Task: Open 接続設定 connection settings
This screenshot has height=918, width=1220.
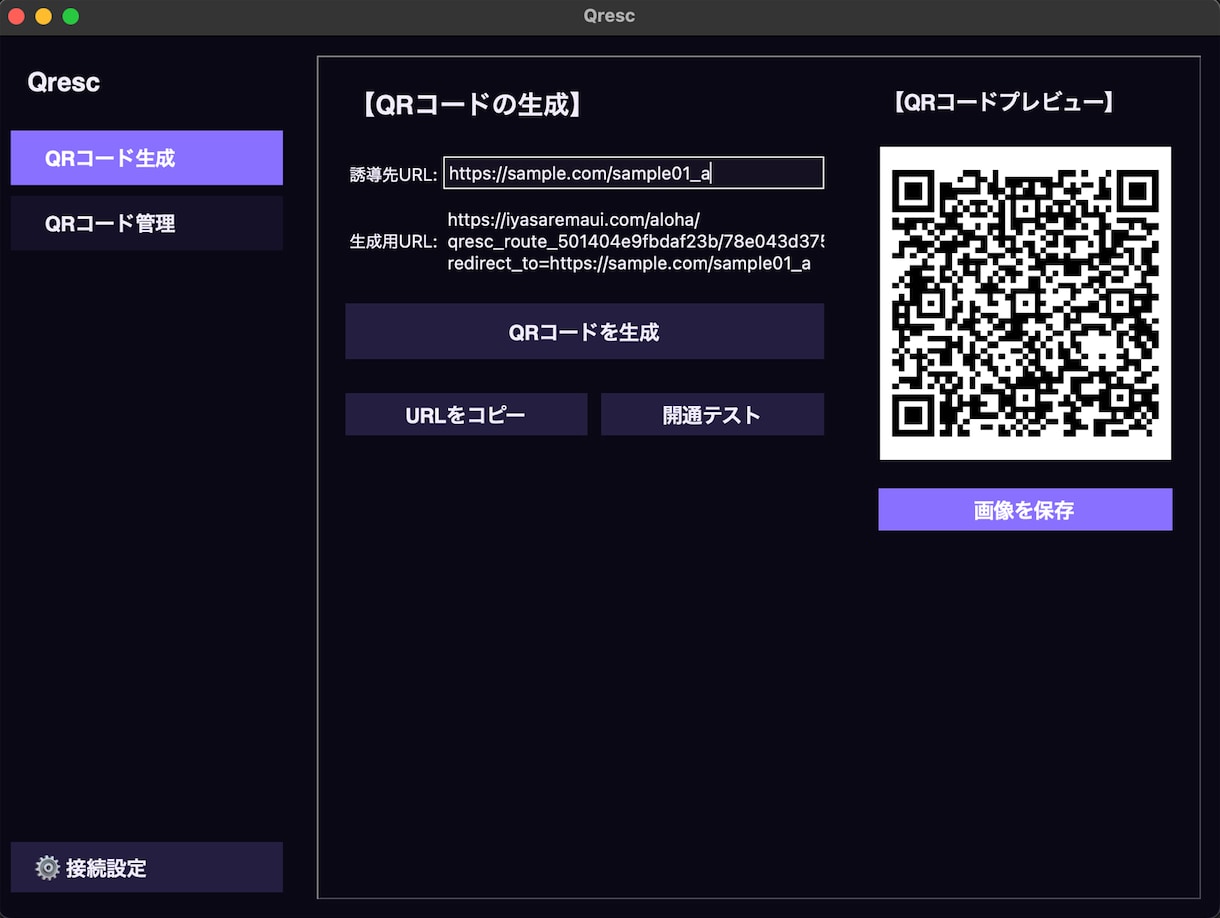Action: [x=146, y=867]
